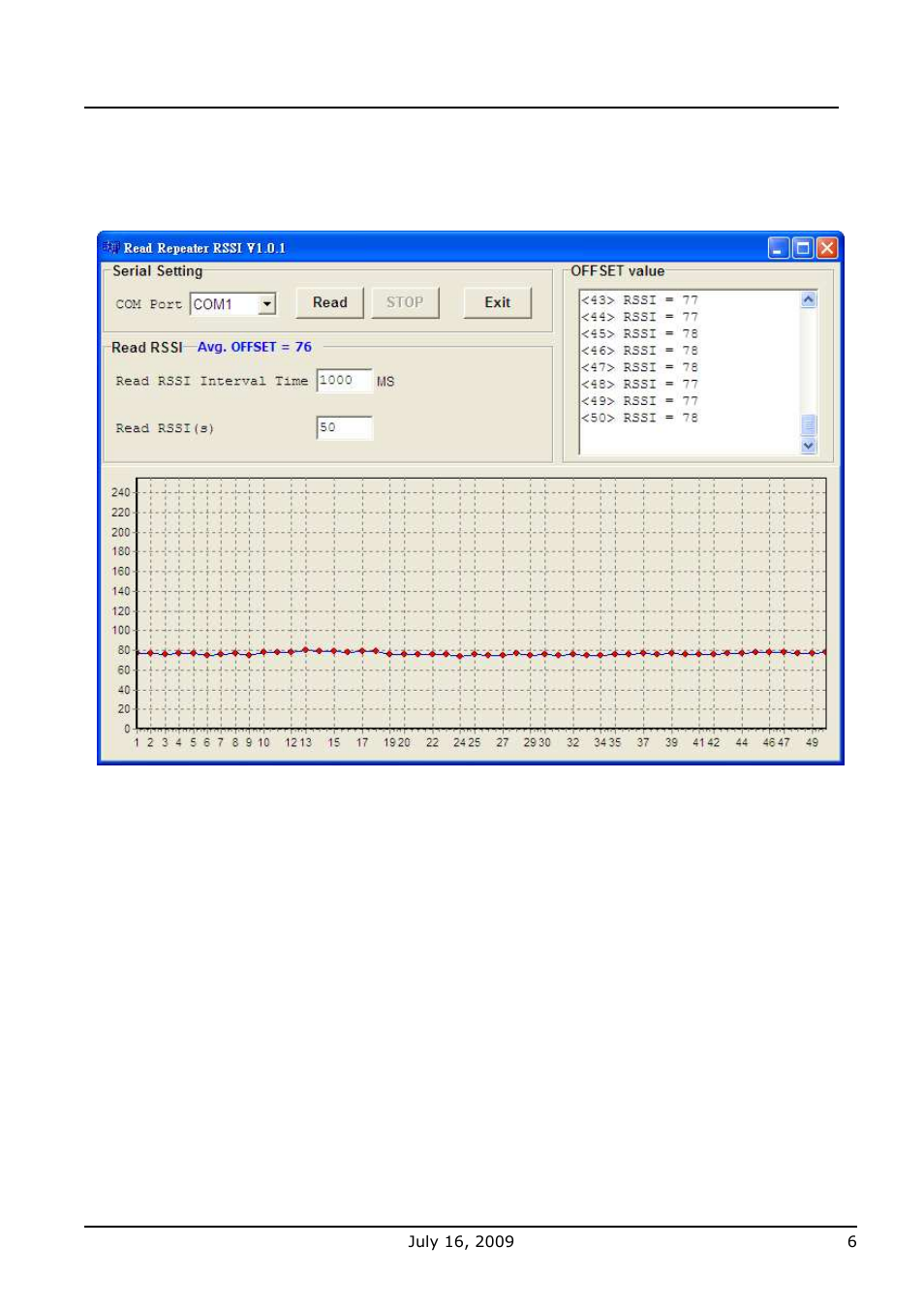The height and width of the screenshot is (1309, 924).
Task: Click the 'Serial Setting' group label
Action: [x=158, y=271]
